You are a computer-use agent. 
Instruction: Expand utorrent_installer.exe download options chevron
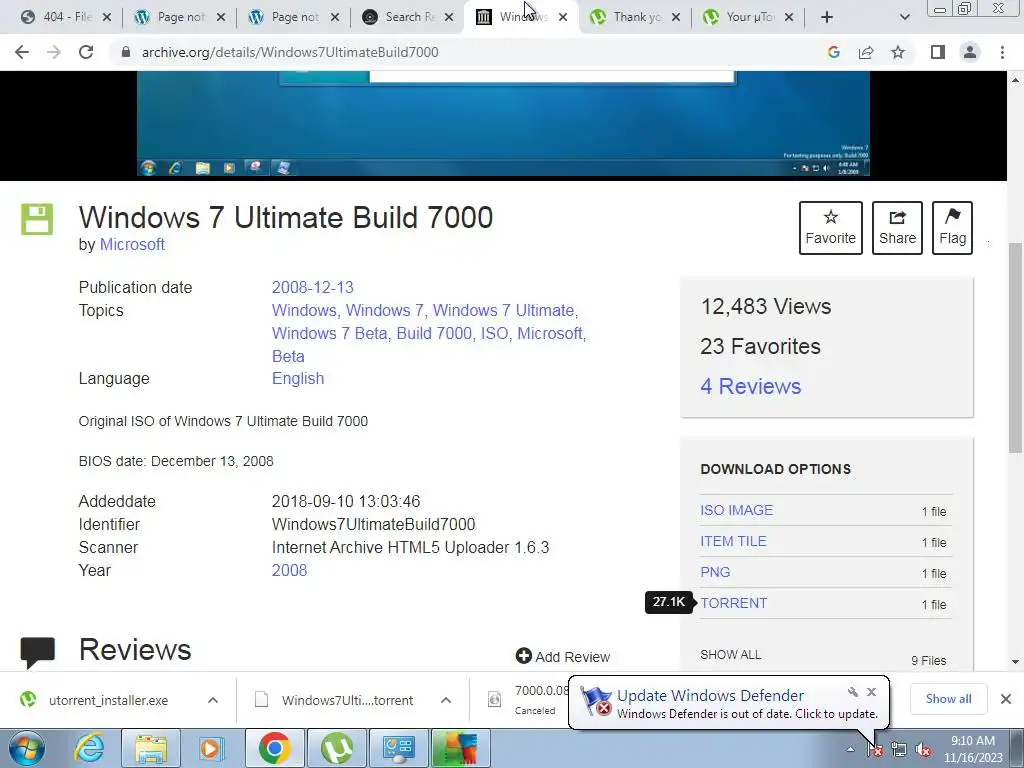click(x=213, y=700)
